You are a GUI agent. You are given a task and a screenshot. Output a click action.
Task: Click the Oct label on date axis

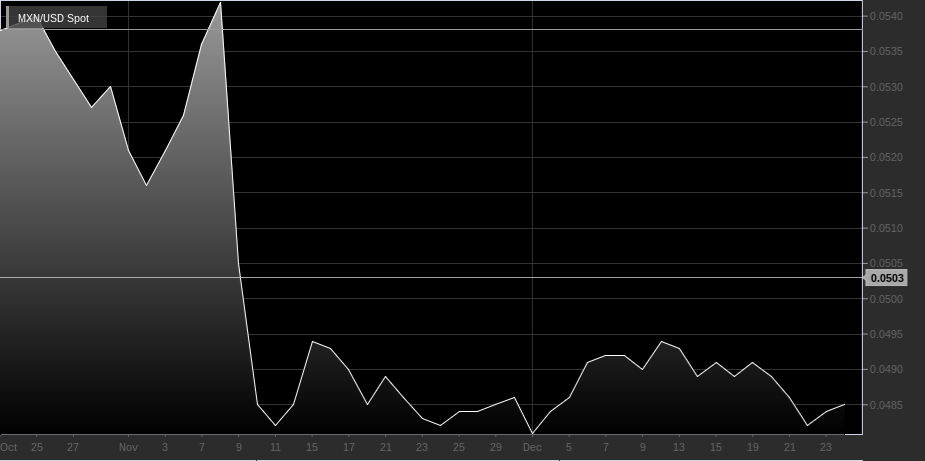tap(9, 447)
